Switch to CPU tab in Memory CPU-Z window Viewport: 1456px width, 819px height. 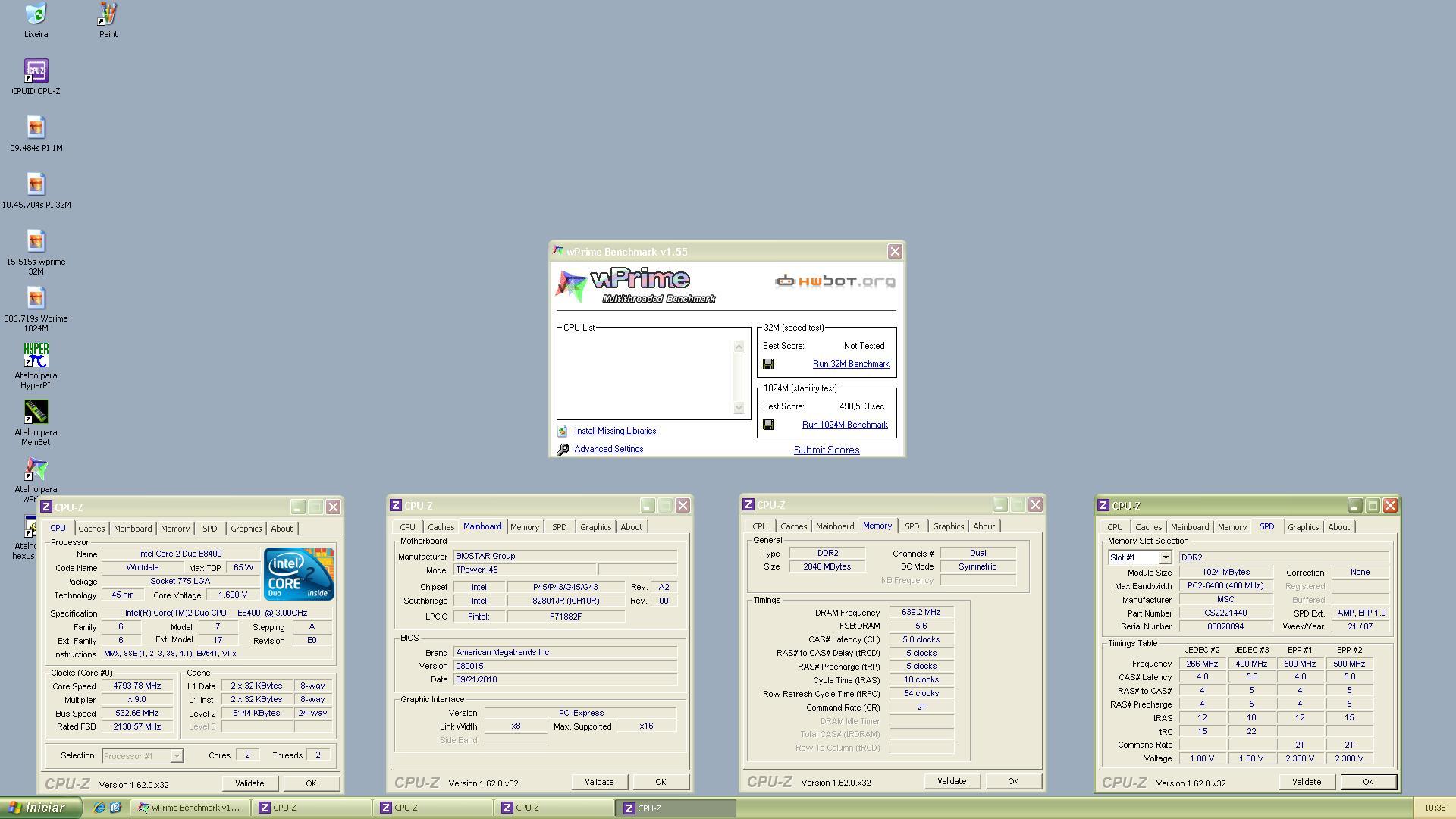point(760,526)
